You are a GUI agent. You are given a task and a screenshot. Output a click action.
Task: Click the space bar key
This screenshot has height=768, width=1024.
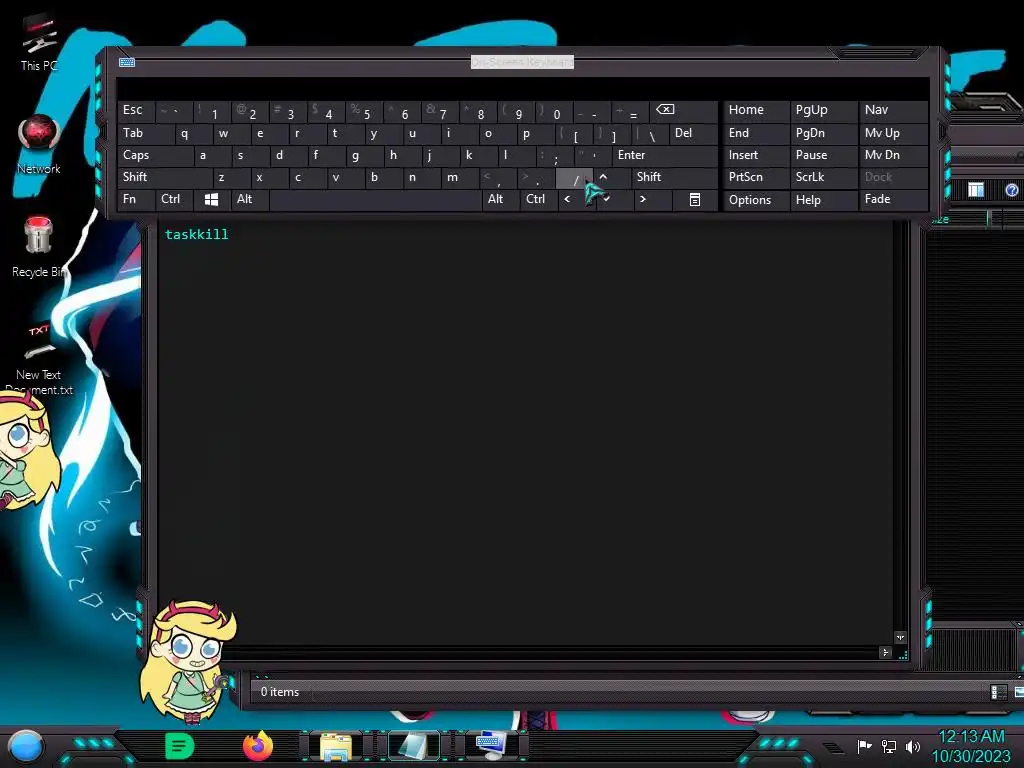(x=376, y=200)
